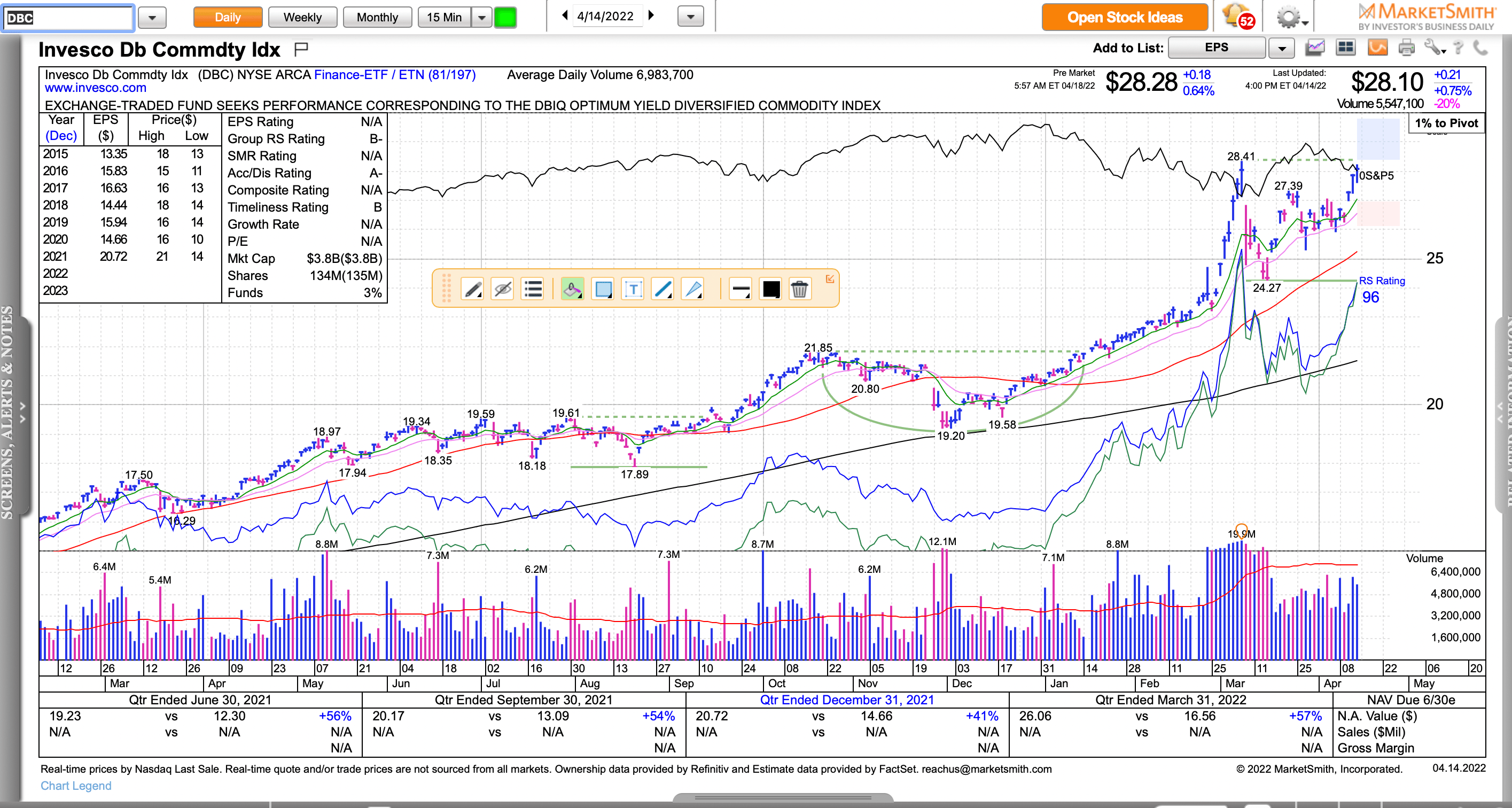Select the line drawing tool
Viewport: 1512px width, 808px height.
click(x=663, y=289)
